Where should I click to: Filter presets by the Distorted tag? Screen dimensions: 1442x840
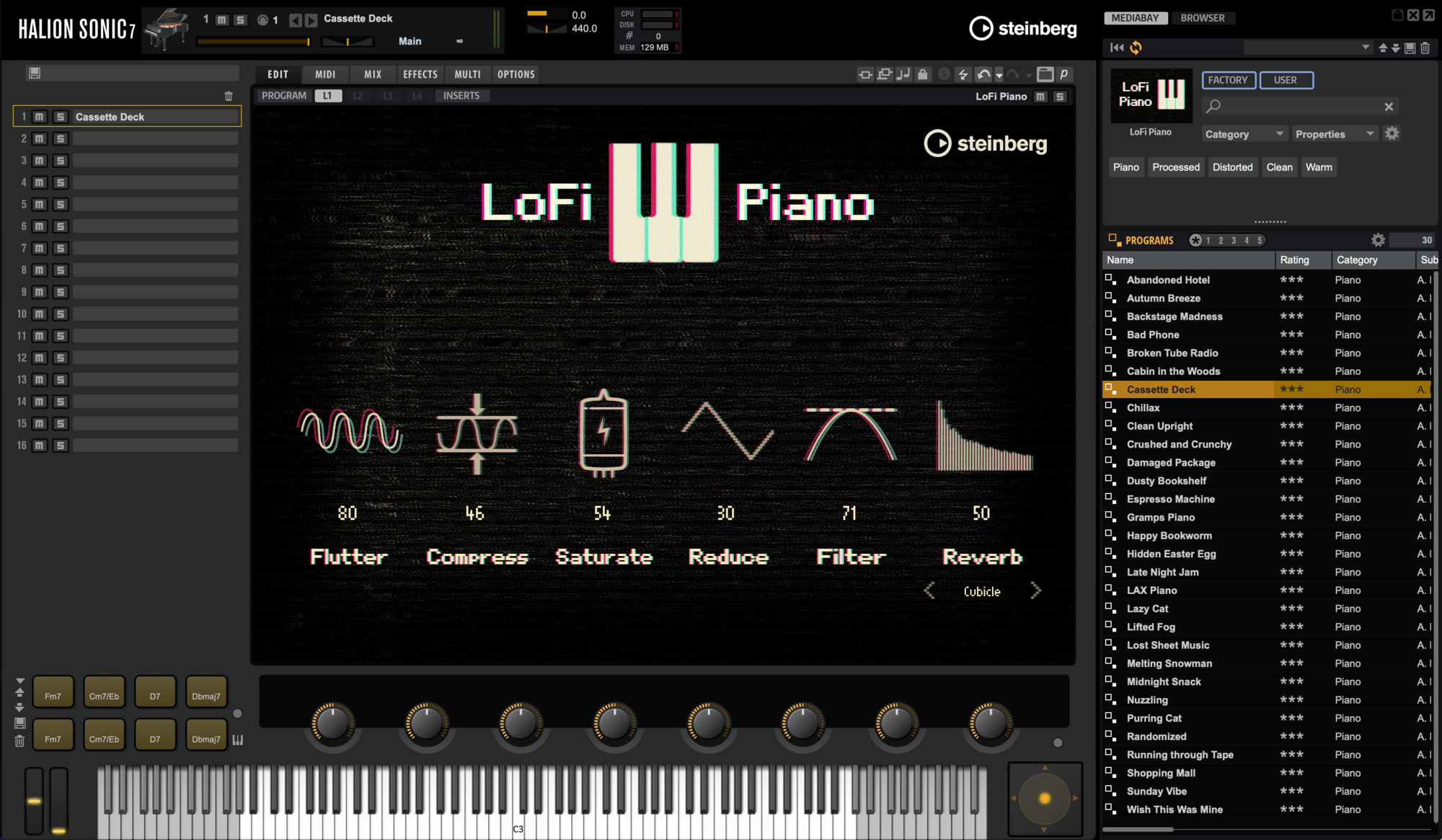click(x=1233, y=167)
